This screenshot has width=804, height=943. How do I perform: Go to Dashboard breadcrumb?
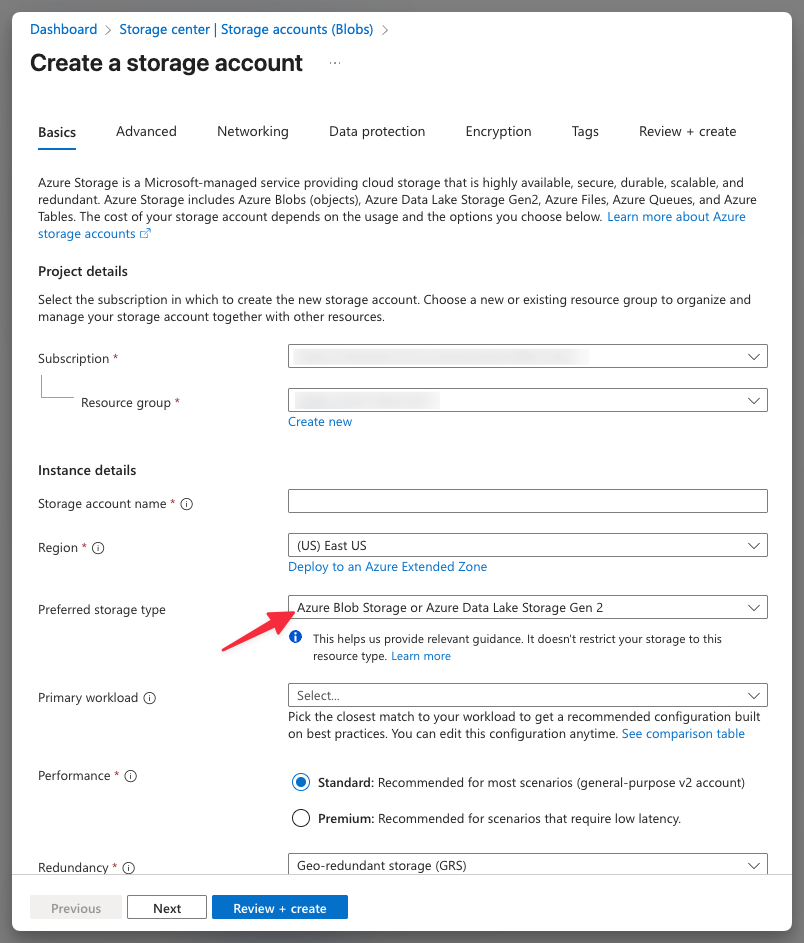point(64,29)
